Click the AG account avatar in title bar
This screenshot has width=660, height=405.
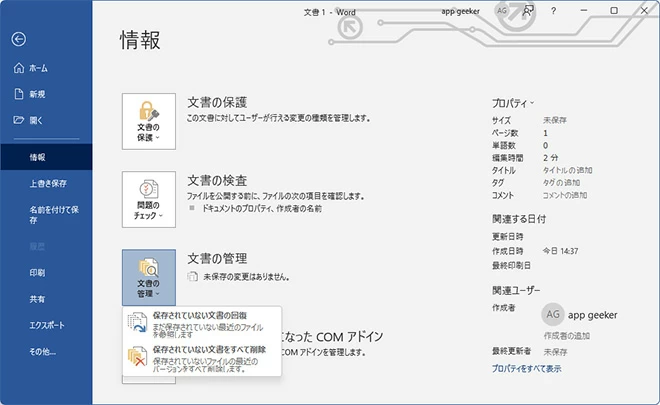pyautogui.click(x=502, y=10)
